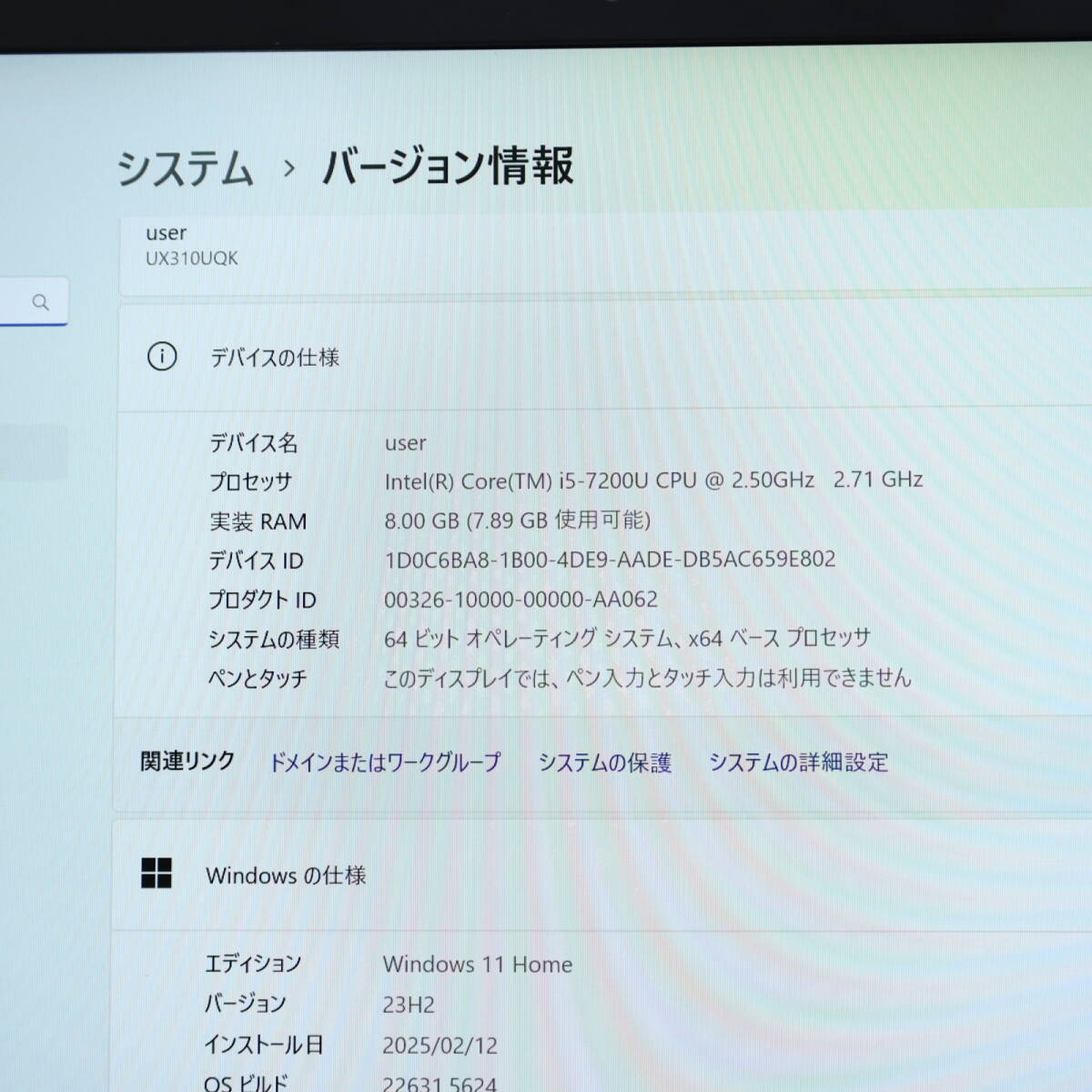This screenshot has height=1092, width=1092.
Task: Select product ID 00326-10000-00000-AA062
Action: (521, 599)
